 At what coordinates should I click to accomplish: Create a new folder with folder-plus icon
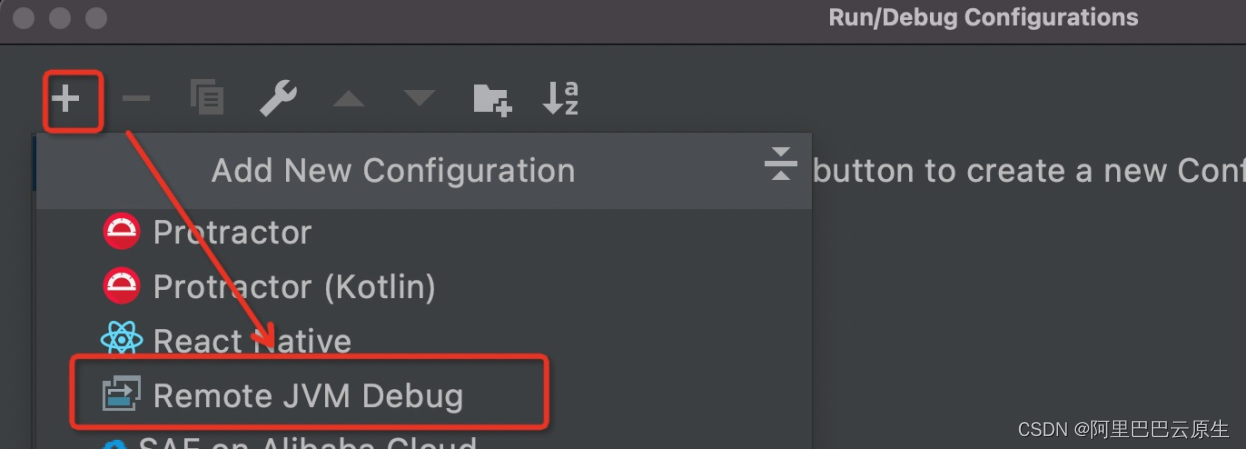(492, 98)
